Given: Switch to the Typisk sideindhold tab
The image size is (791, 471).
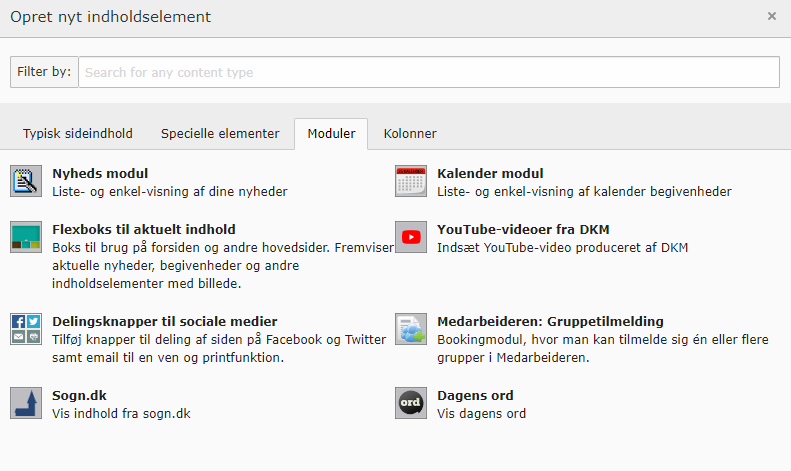Looking at the screenshot, I should tap(78, 134).
